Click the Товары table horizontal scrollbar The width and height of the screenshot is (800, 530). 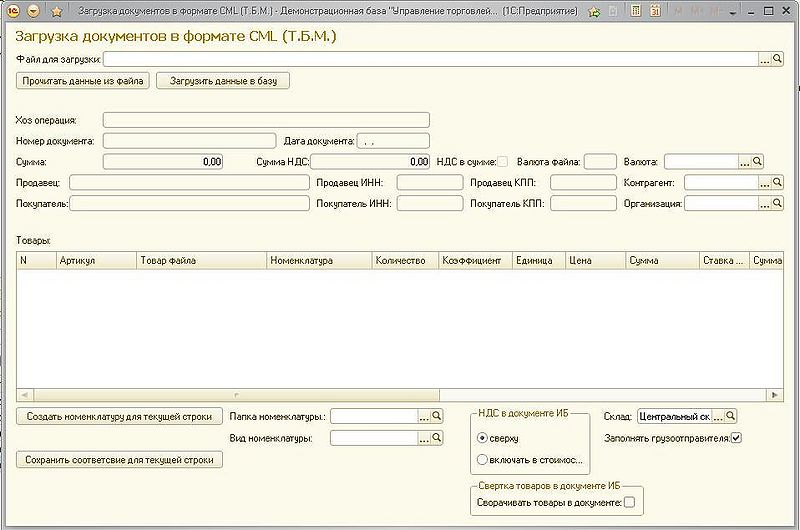click(x=400, y=394)
